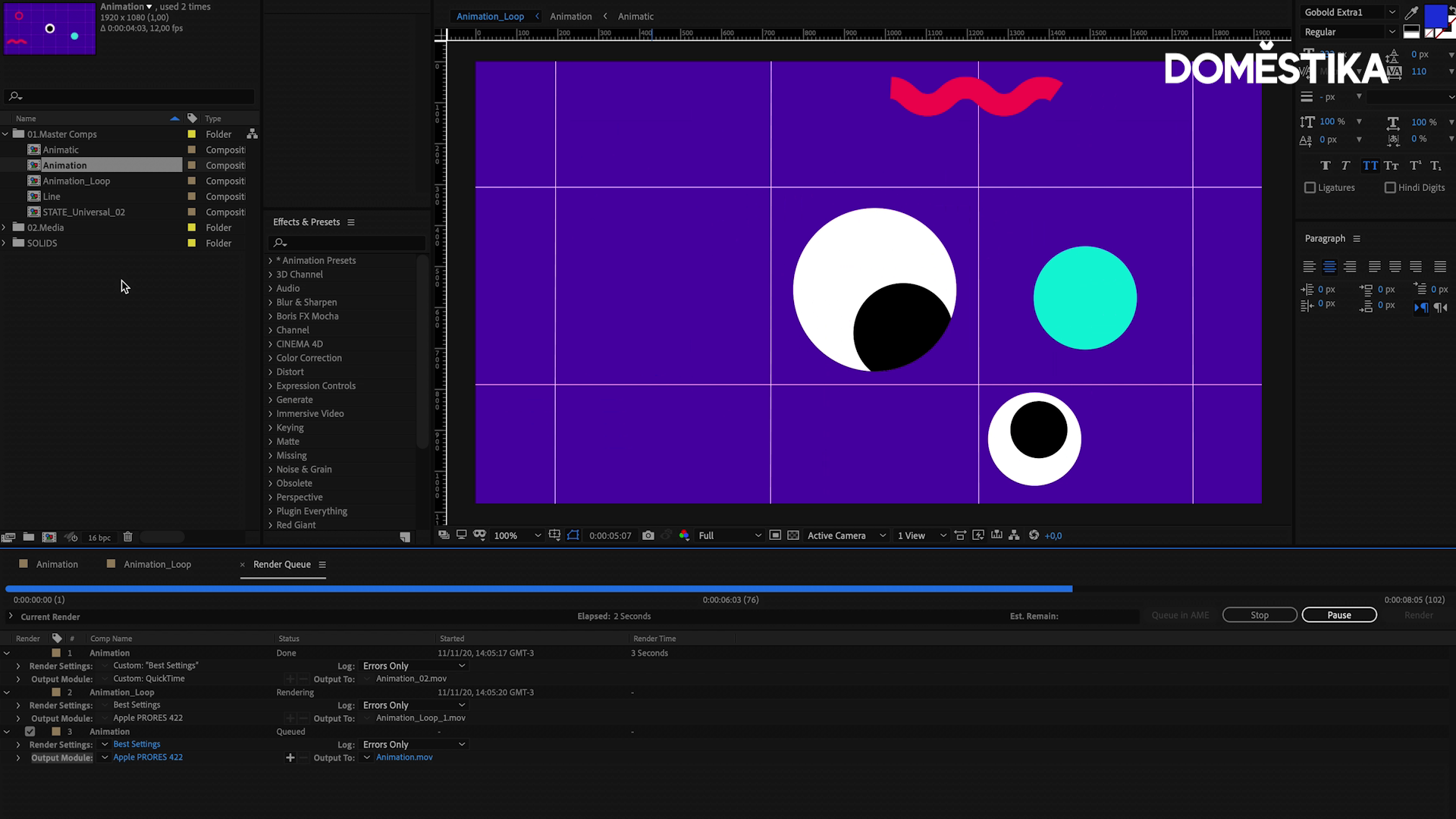Screen dimensions: 1456x819
Task: Toggle mask and shape path visibility
Action: 573,535
